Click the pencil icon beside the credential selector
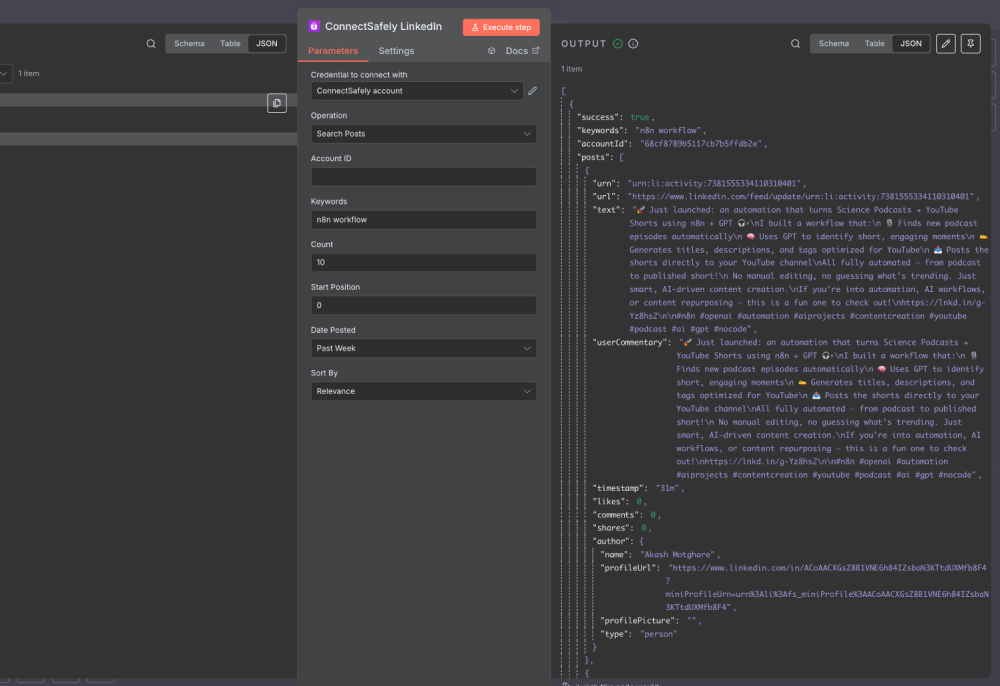Image resolution: width=1000 pixels, height=686 pixels. [x=532, y=90]
